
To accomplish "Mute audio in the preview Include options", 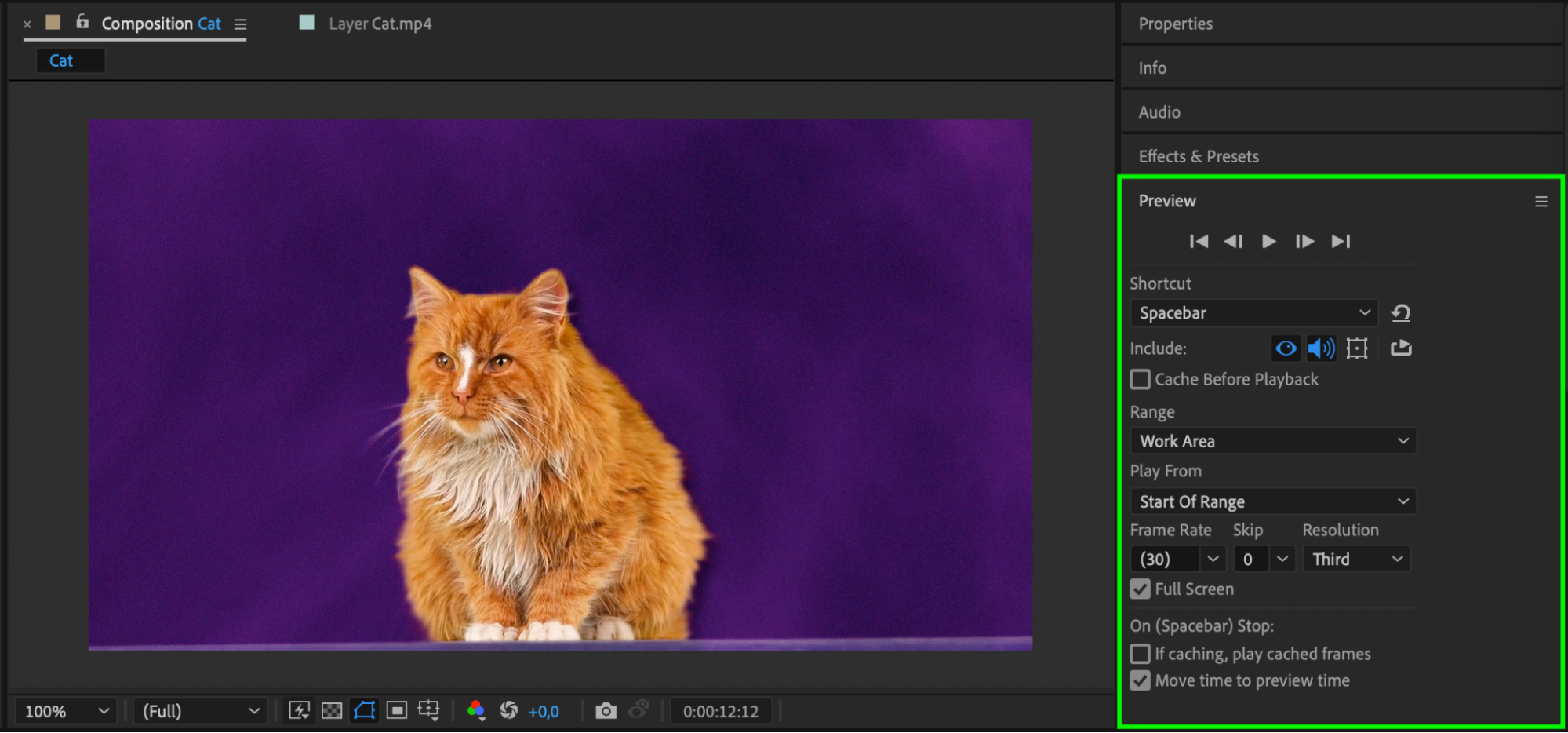I will 1321,348.
